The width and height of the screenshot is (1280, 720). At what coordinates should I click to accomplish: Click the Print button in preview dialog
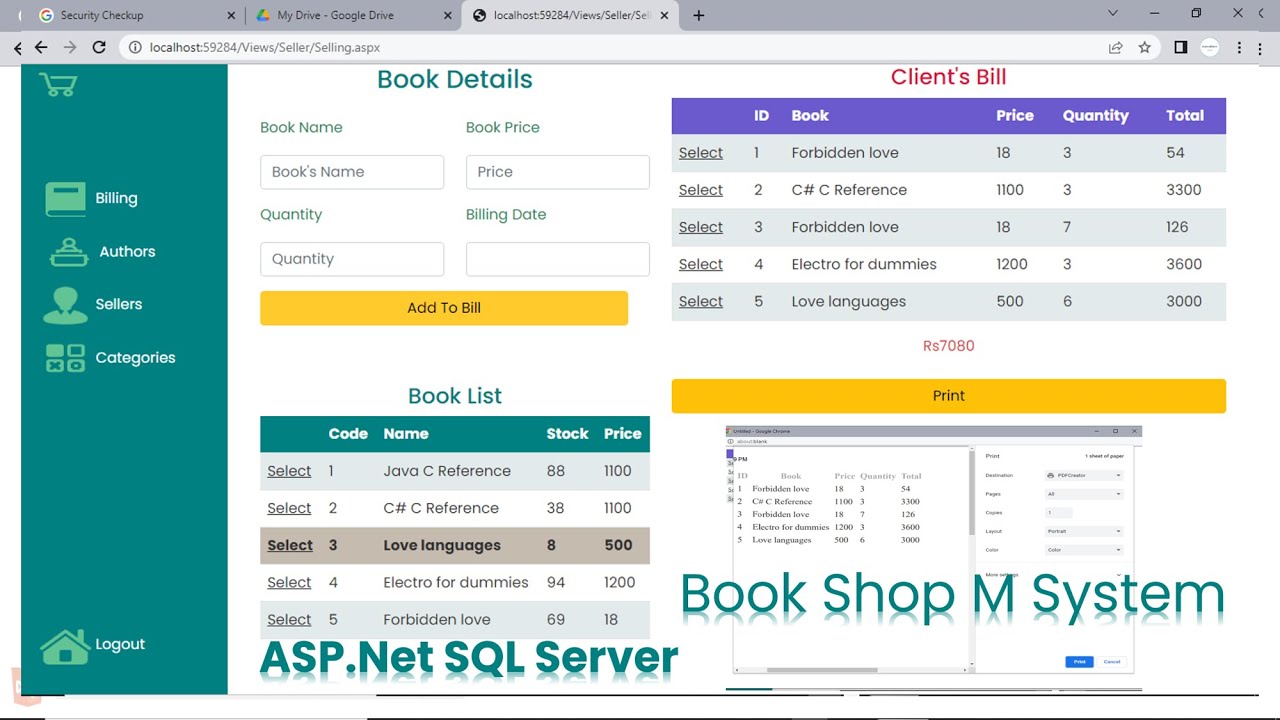pos(1079,662)
